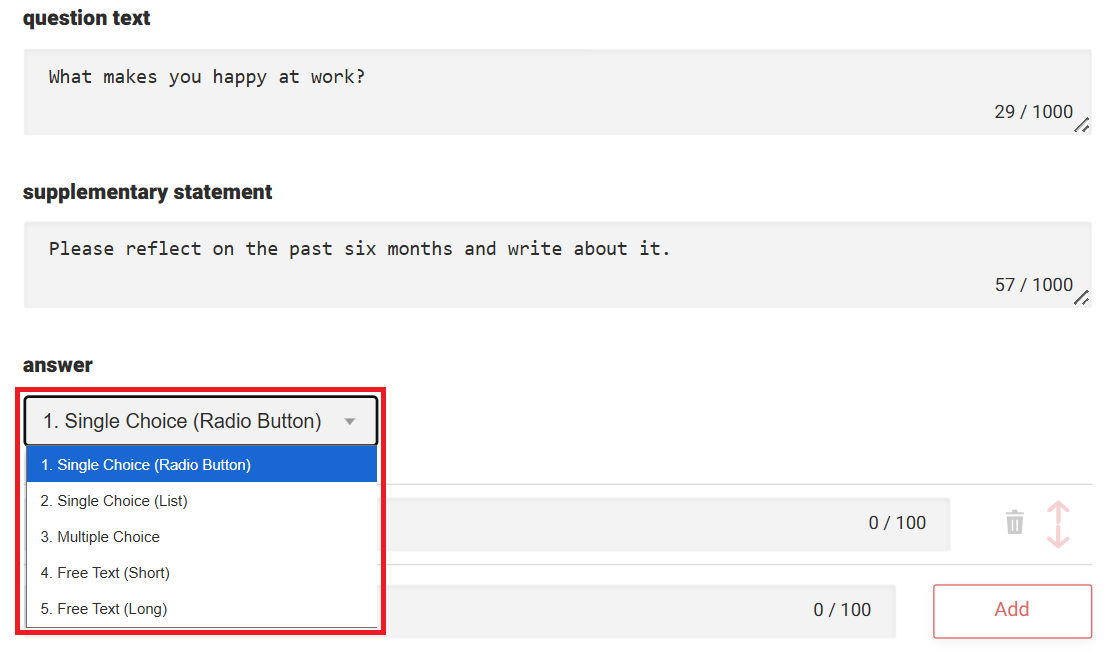Screen dimensions: 1111x651
Task: Click the 'answer' section label
Action: click(x=58, y=365)
